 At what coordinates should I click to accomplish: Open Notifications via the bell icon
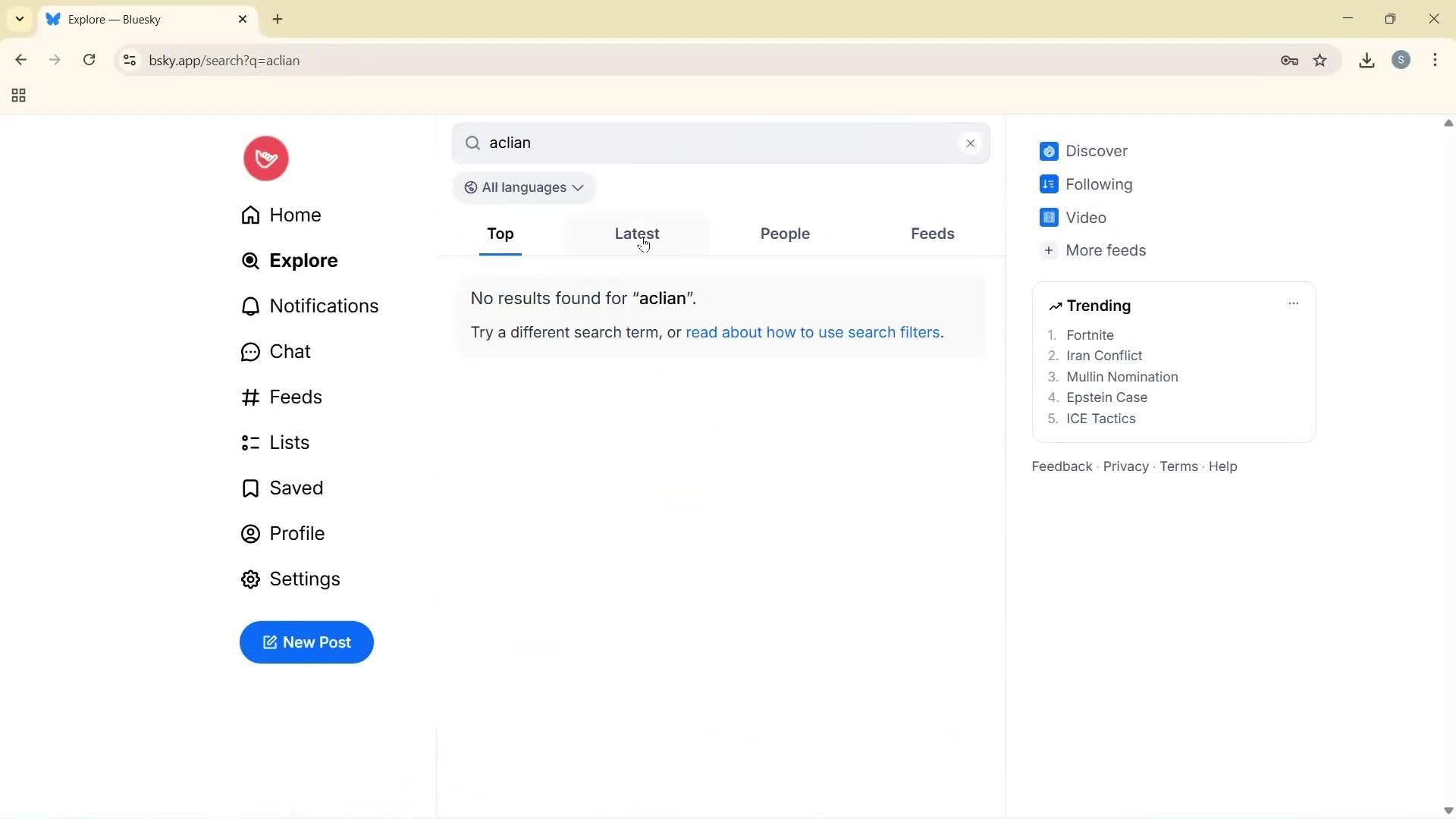[325, 306]
